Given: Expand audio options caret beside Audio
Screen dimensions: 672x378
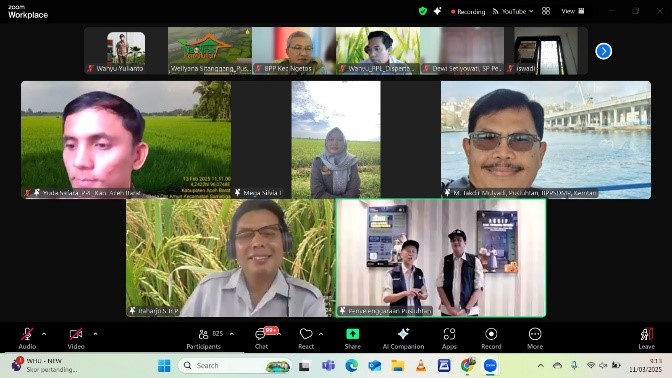Looking at the screenshot, I should pos(44,334).
